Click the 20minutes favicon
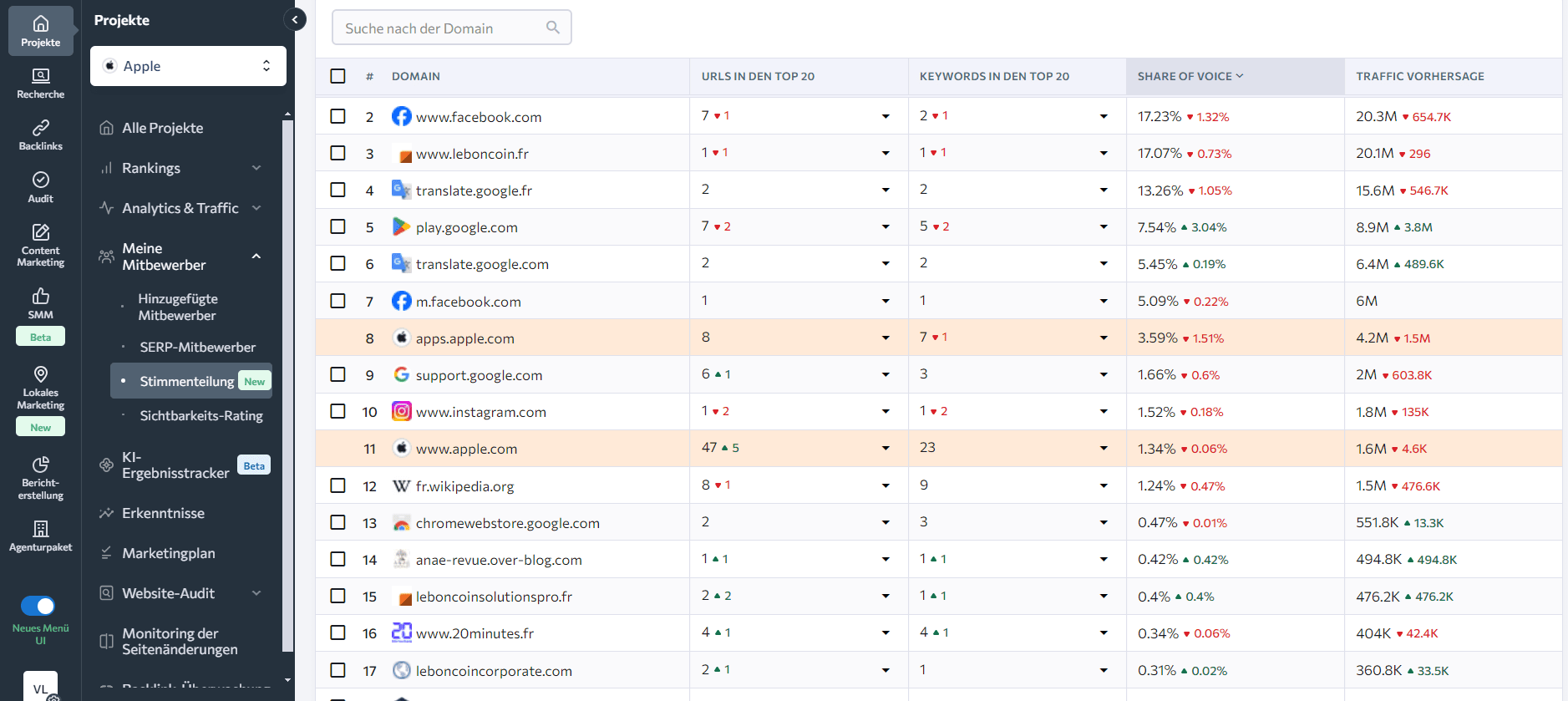The width and height of the screenshot is (1568, 701). pos(402,632)
